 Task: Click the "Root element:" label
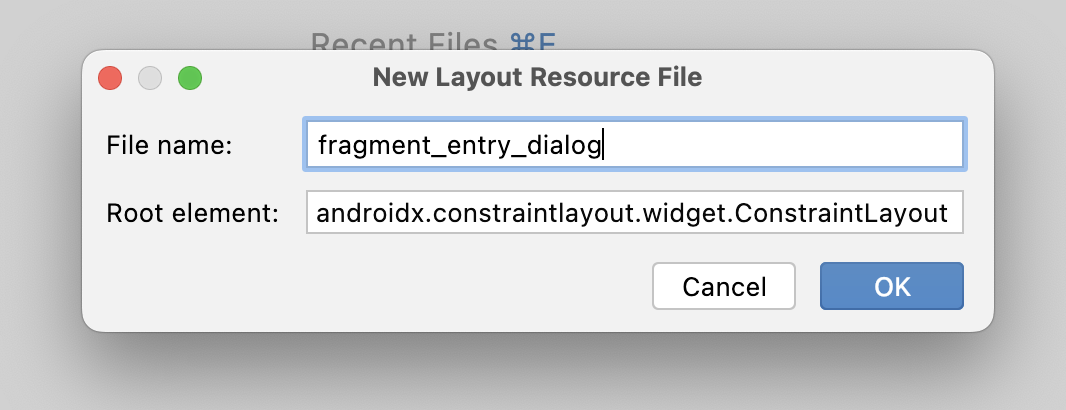coord(192,212)
